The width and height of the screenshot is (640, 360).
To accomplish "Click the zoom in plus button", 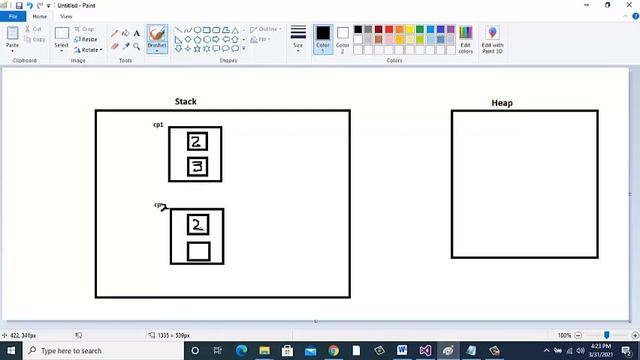I will click(635, 335).
